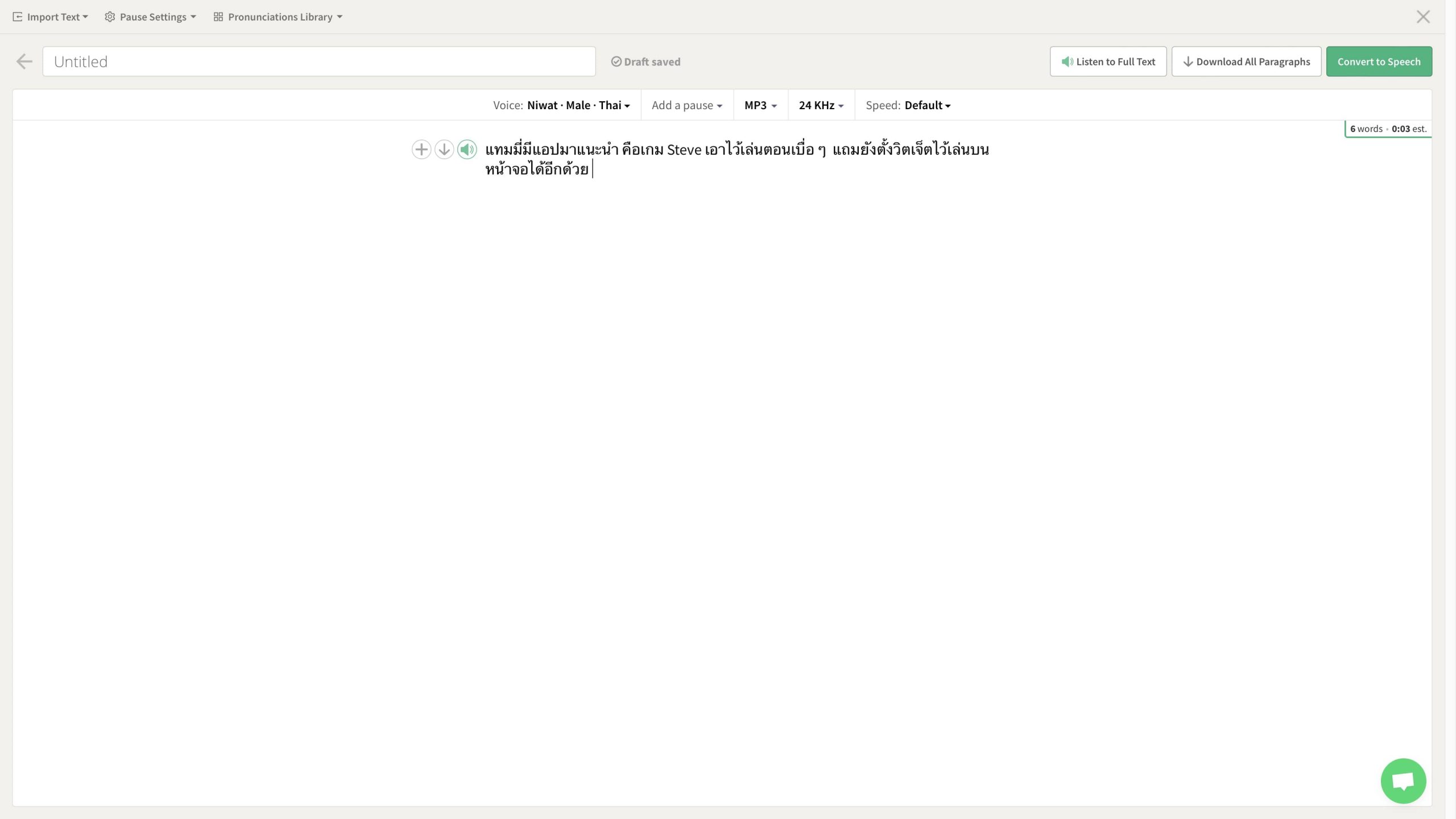Open the Voice selection dropdown
The width and height of the screenshot is (1456, 819).
tap(578, 105)
